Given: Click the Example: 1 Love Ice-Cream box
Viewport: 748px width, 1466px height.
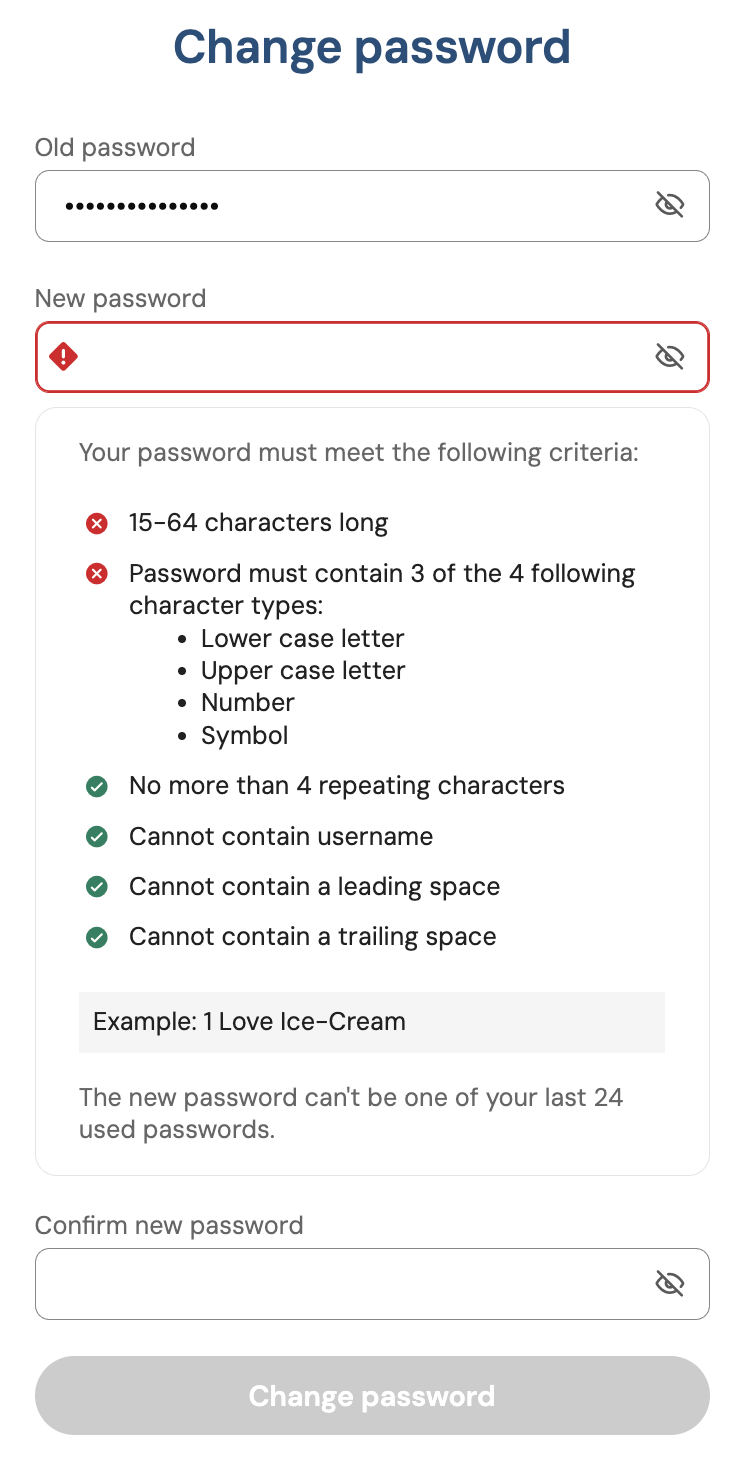Looking at the screenshot, I should pyautogui.click(x=371, y=1022).
